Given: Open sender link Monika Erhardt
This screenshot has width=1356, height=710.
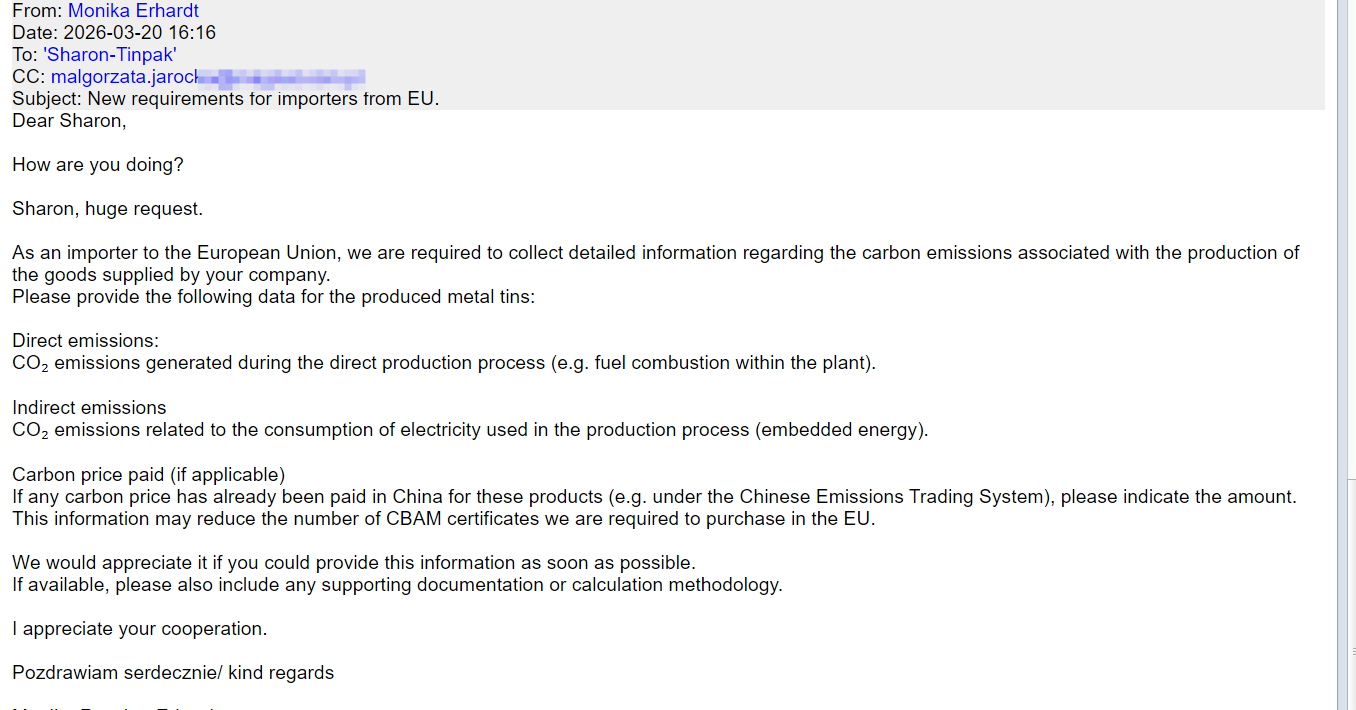Looking at the screenshot, I should (x=133, y=11).
